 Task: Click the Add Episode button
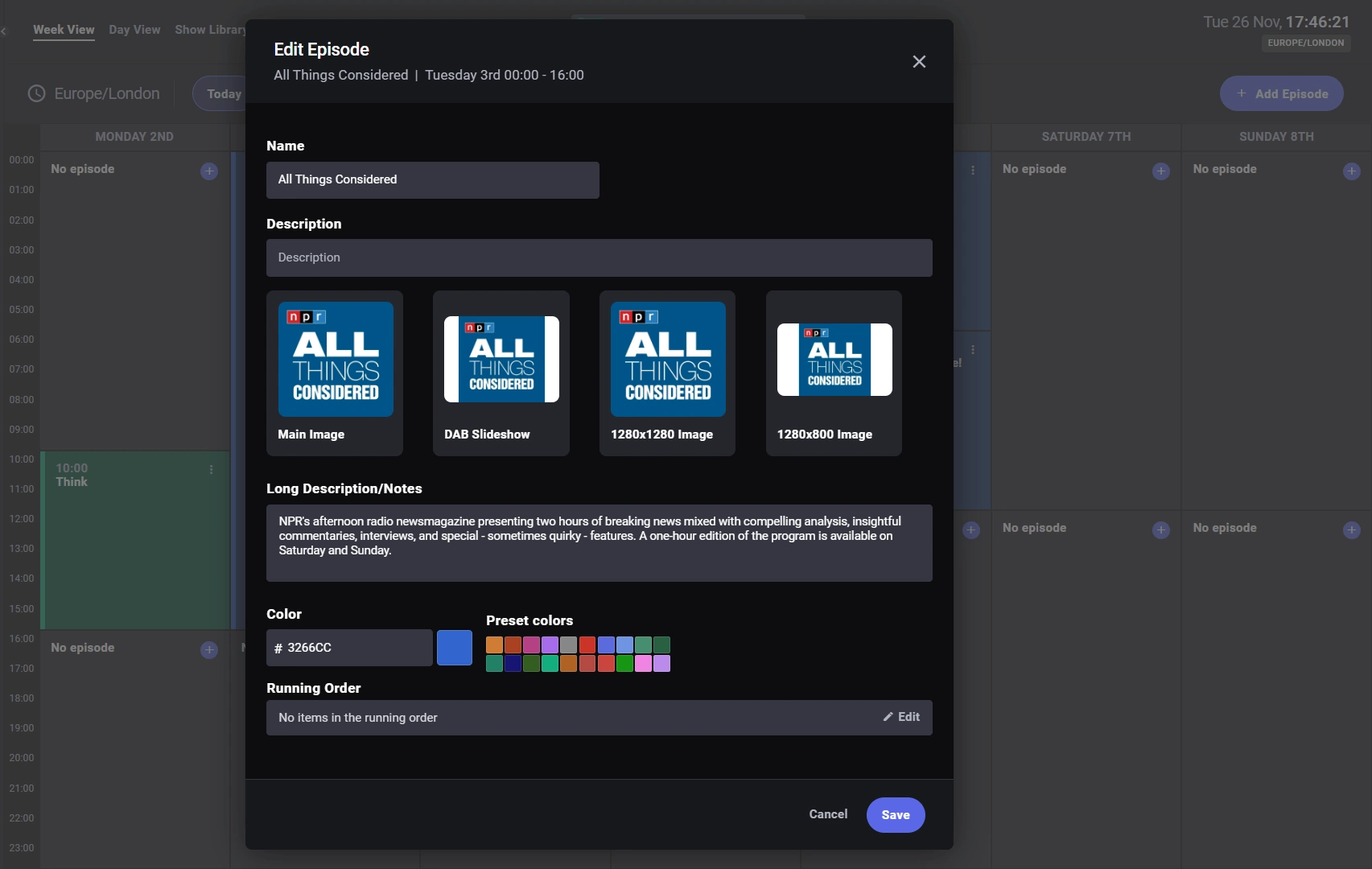pos(1282,93)
